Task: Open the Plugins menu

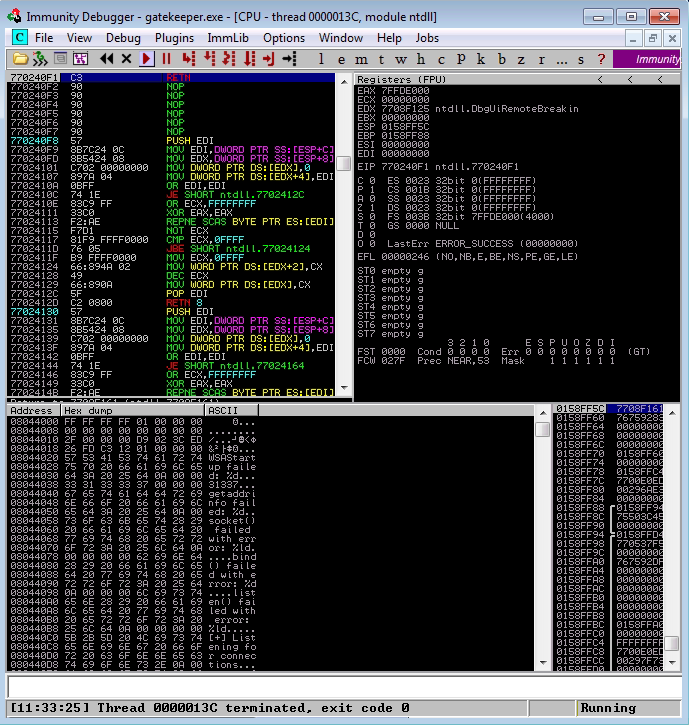Action: (174, 38)
